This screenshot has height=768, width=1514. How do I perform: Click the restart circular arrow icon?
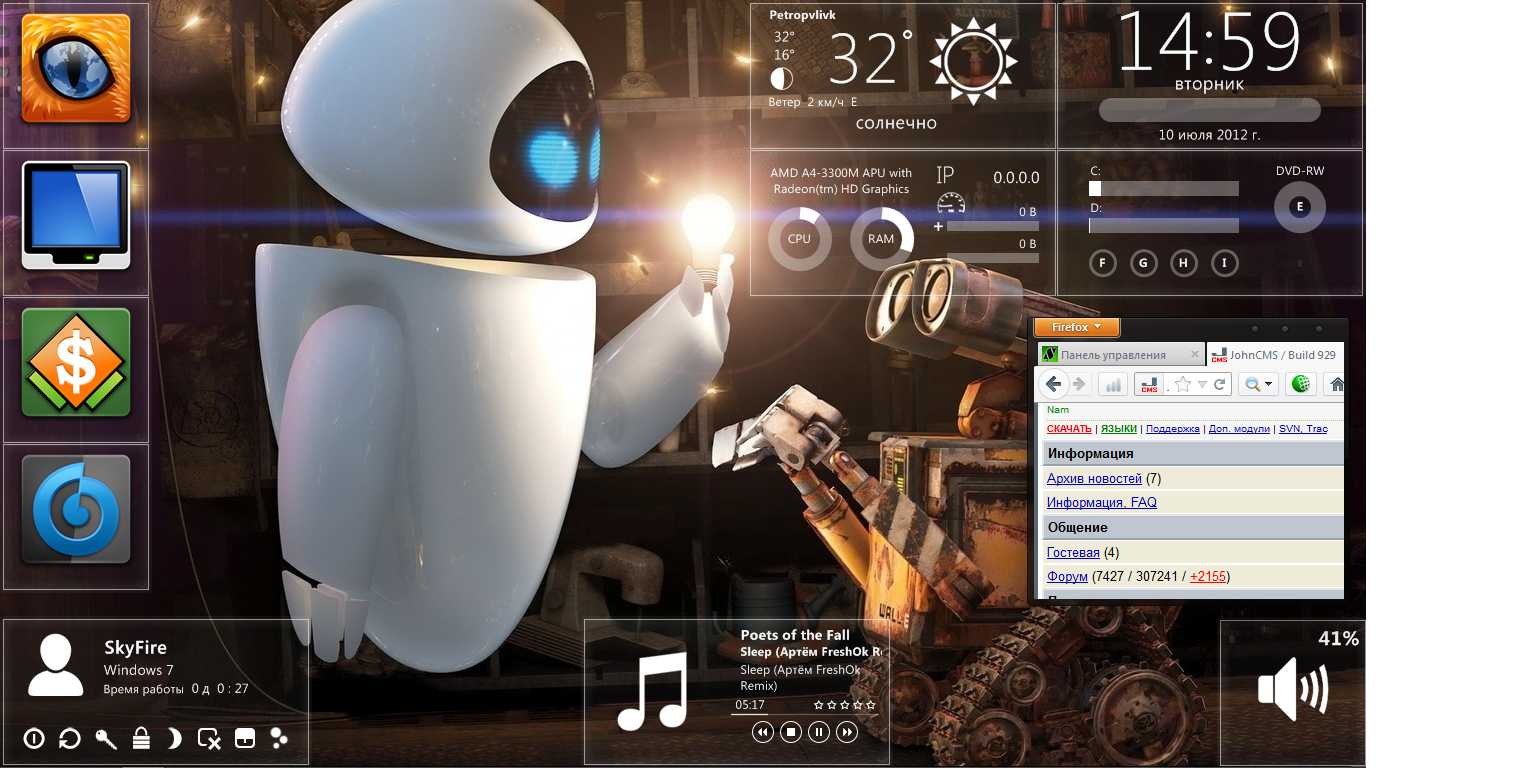pyautogui.click(x=70, y=739)
